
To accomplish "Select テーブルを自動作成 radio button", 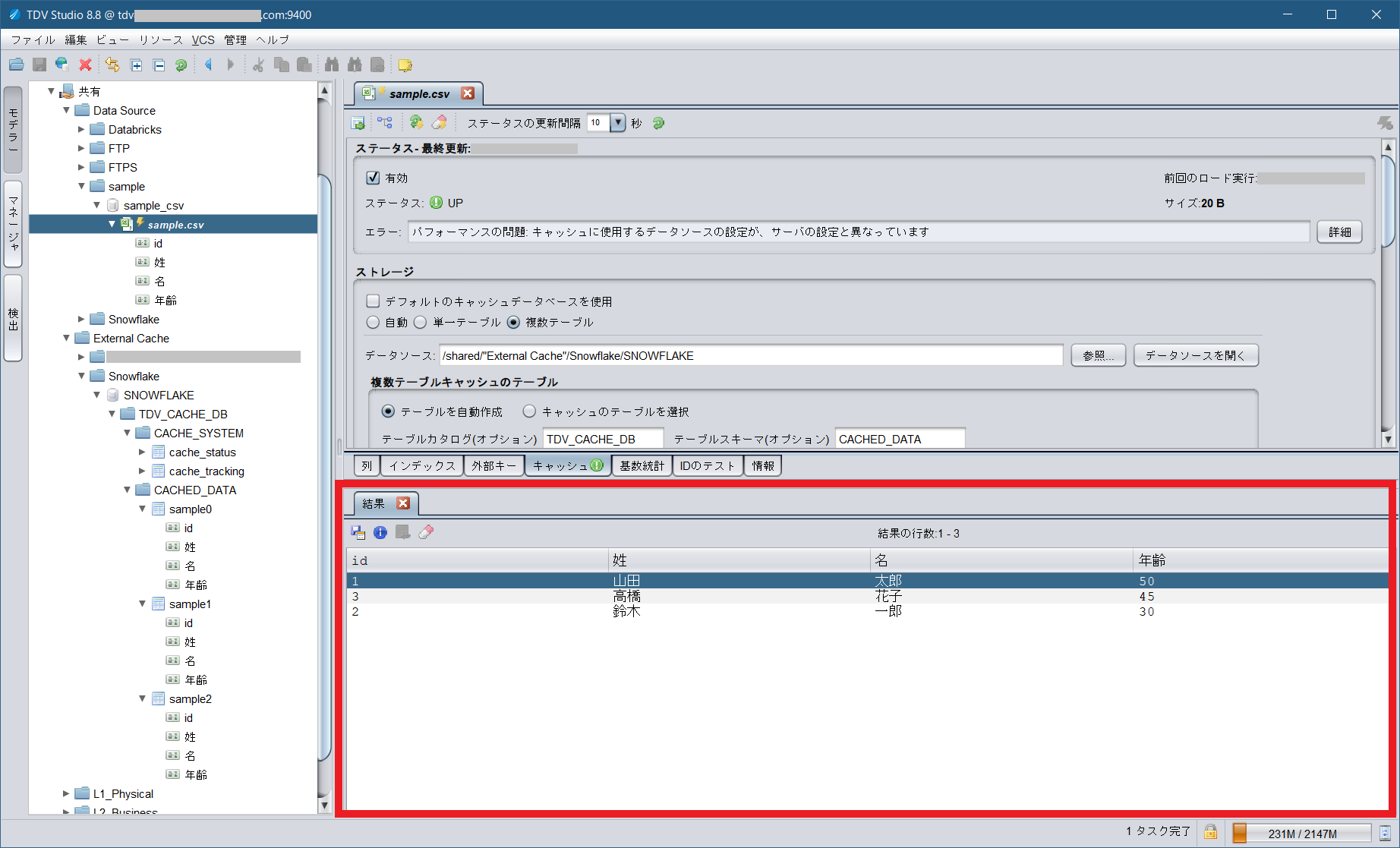I will coord(388,411).
